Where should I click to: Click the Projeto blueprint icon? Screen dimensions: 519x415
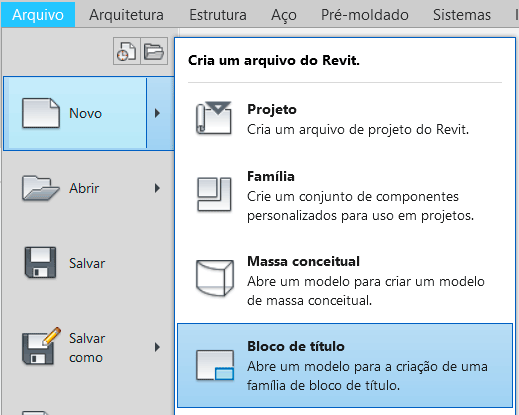(214, 118)
